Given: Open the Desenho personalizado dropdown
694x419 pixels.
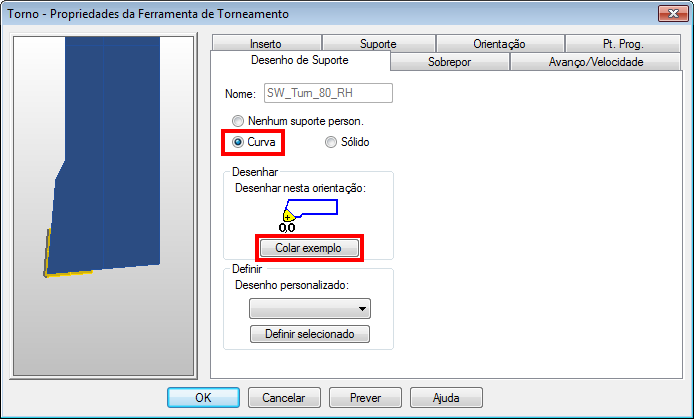Looking at the screenshot, I should tap(310, 308).
